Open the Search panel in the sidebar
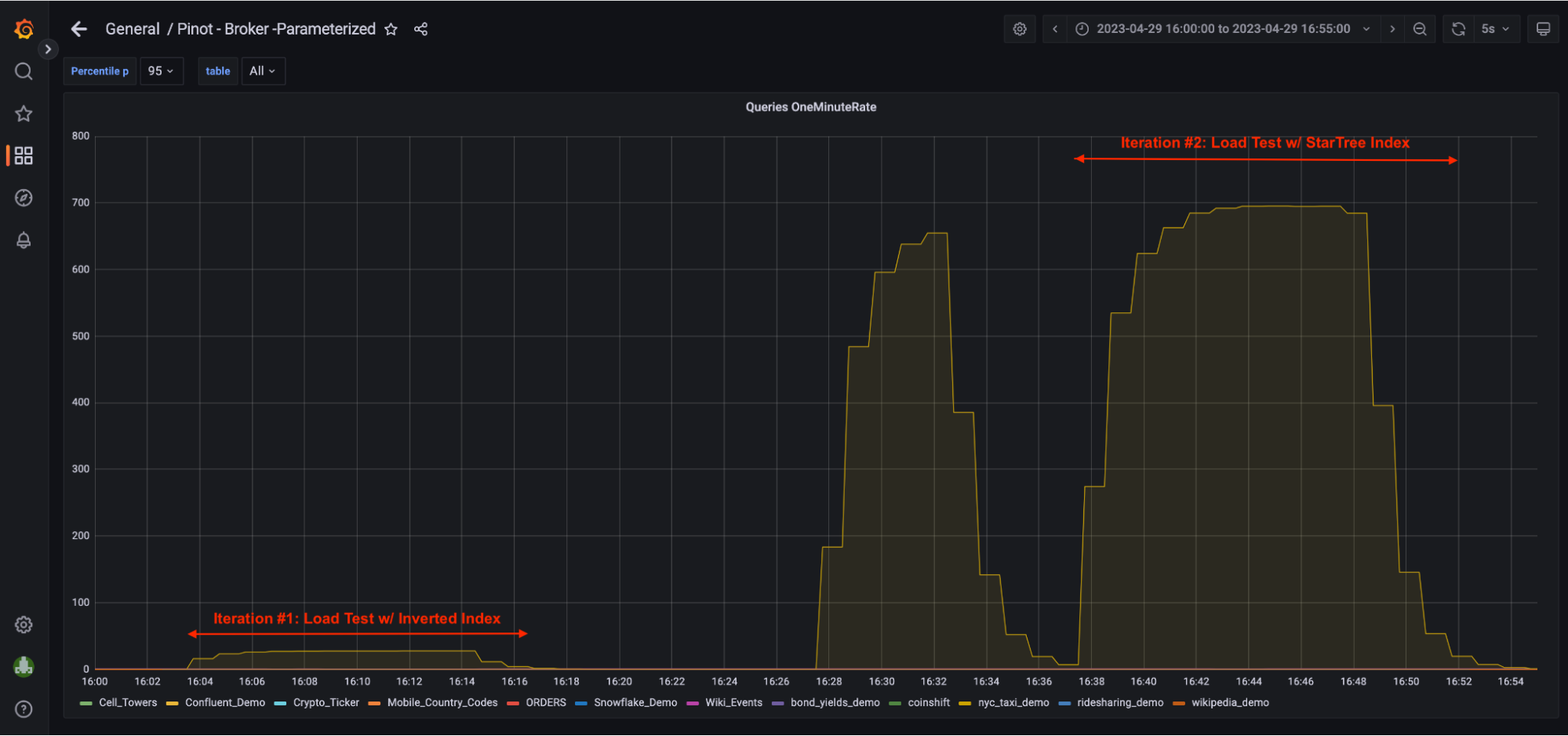 (23, 71)
